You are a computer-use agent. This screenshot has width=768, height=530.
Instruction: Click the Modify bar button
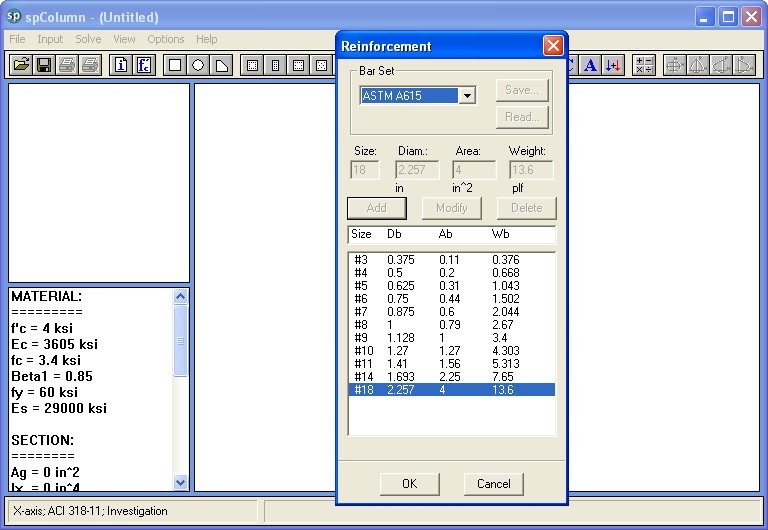pyautogui.click(x=452, y=208)
